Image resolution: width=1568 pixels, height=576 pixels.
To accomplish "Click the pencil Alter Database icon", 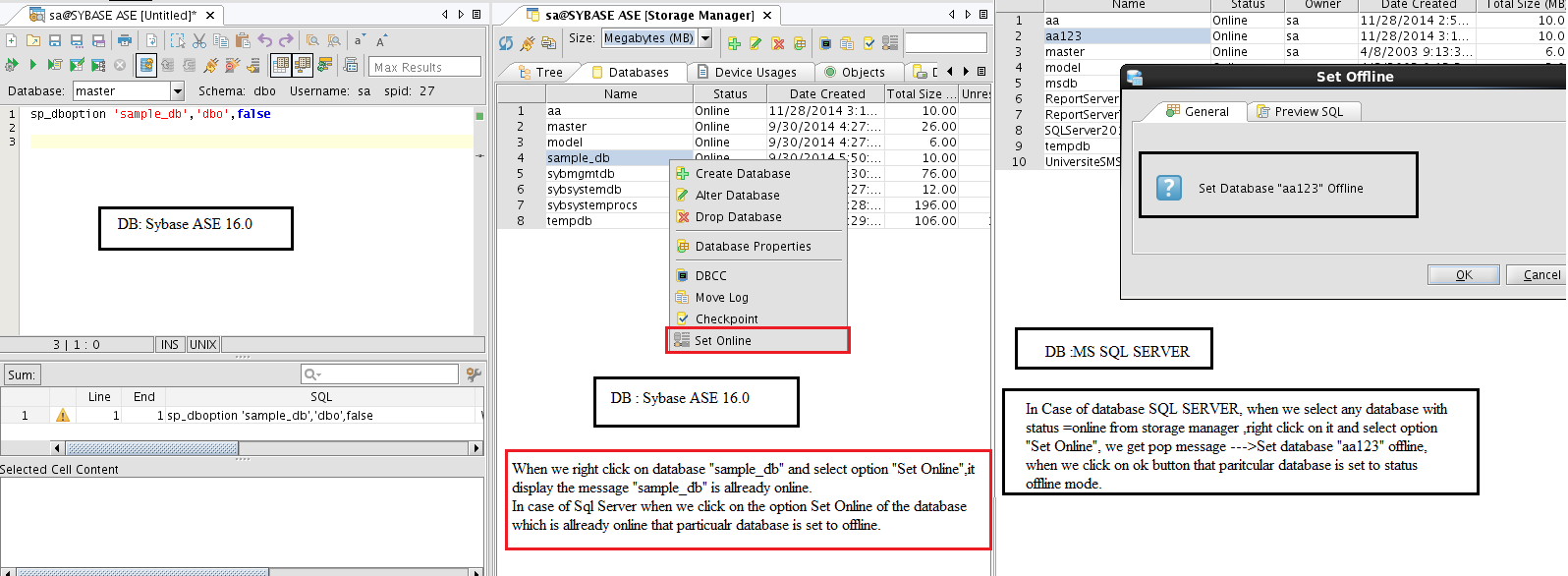I will 756,43.
